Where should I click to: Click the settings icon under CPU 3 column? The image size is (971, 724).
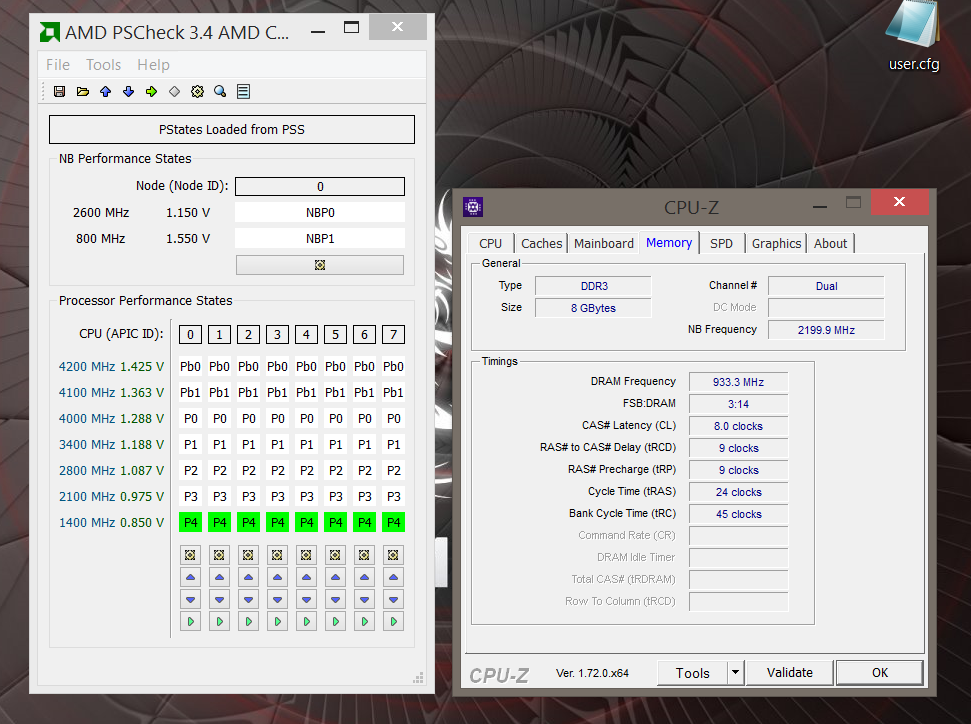(277, 555)
